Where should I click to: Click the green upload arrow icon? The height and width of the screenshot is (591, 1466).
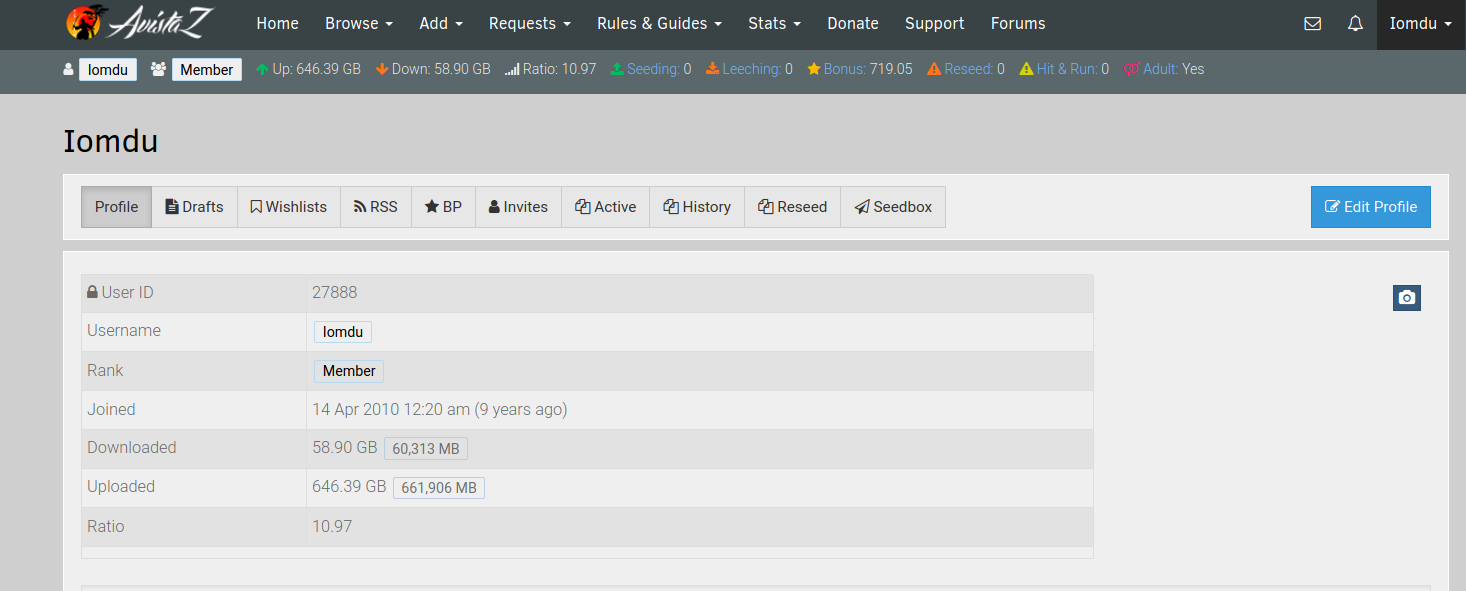[x=262, y=70]
